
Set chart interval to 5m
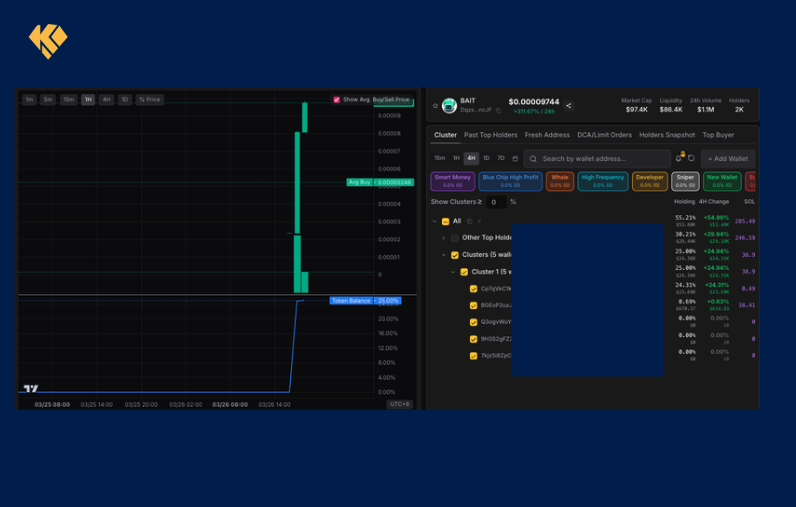coord(48,99)
